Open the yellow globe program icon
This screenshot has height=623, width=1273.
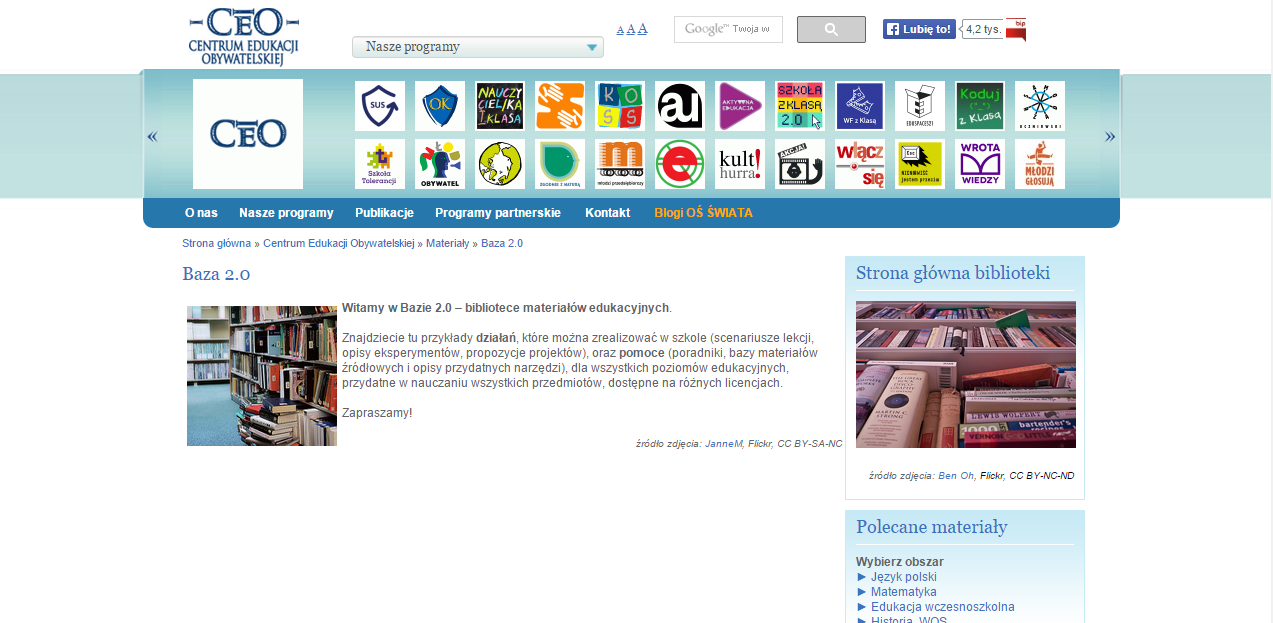[x=500, y=164]
